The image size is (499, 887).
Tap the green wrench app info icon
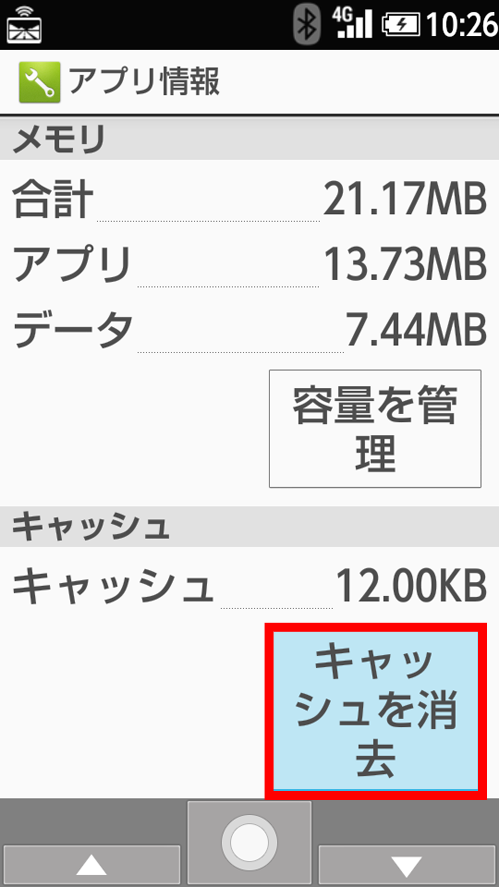[x=39, y=83]
